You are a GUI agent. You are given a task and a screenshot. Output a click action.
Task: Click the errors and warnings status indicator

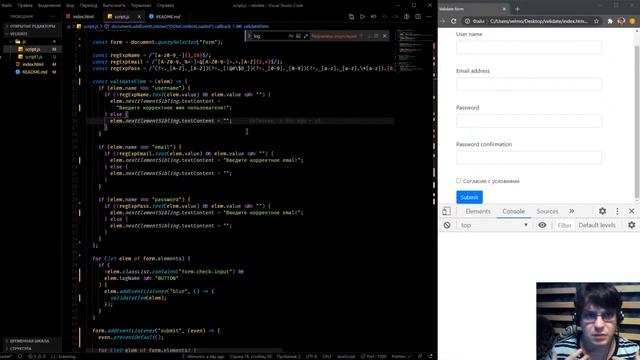37,356
